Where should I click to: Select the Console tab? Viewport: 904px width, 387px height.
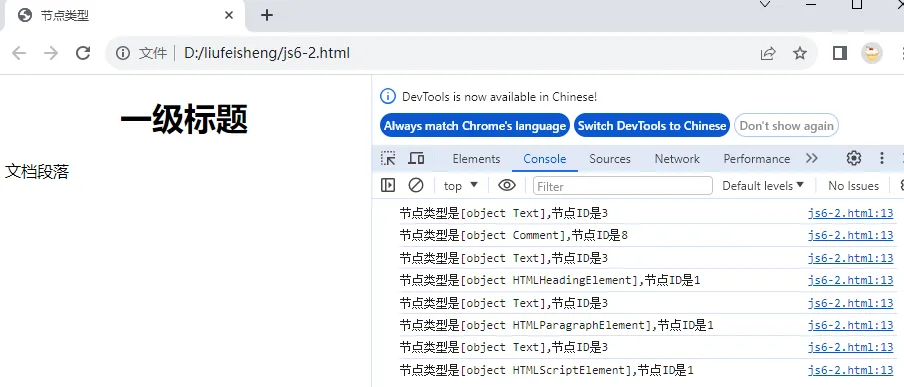[545, 159]
